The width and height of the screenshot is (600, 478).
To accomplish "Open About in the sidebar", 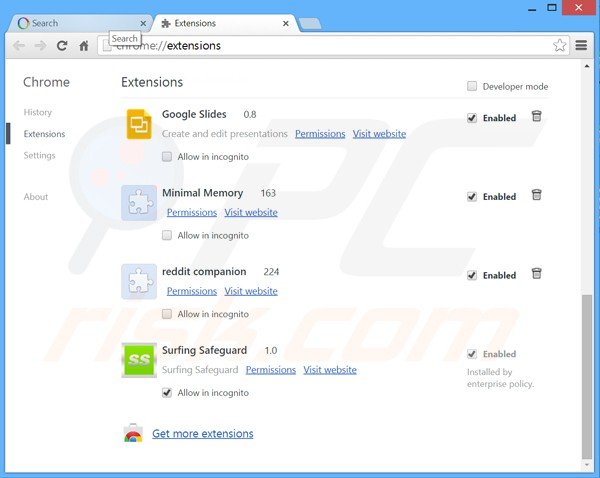I will [36, 197].
